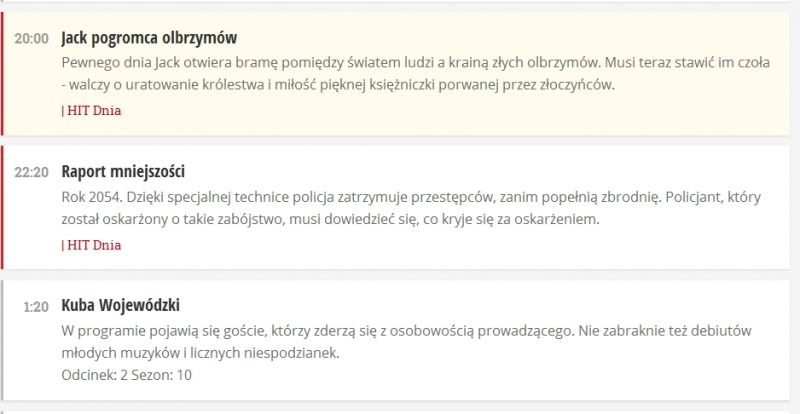800x414 pixels.
Task: Select the white 22:20 program card
Action: [x=396, y=207]
